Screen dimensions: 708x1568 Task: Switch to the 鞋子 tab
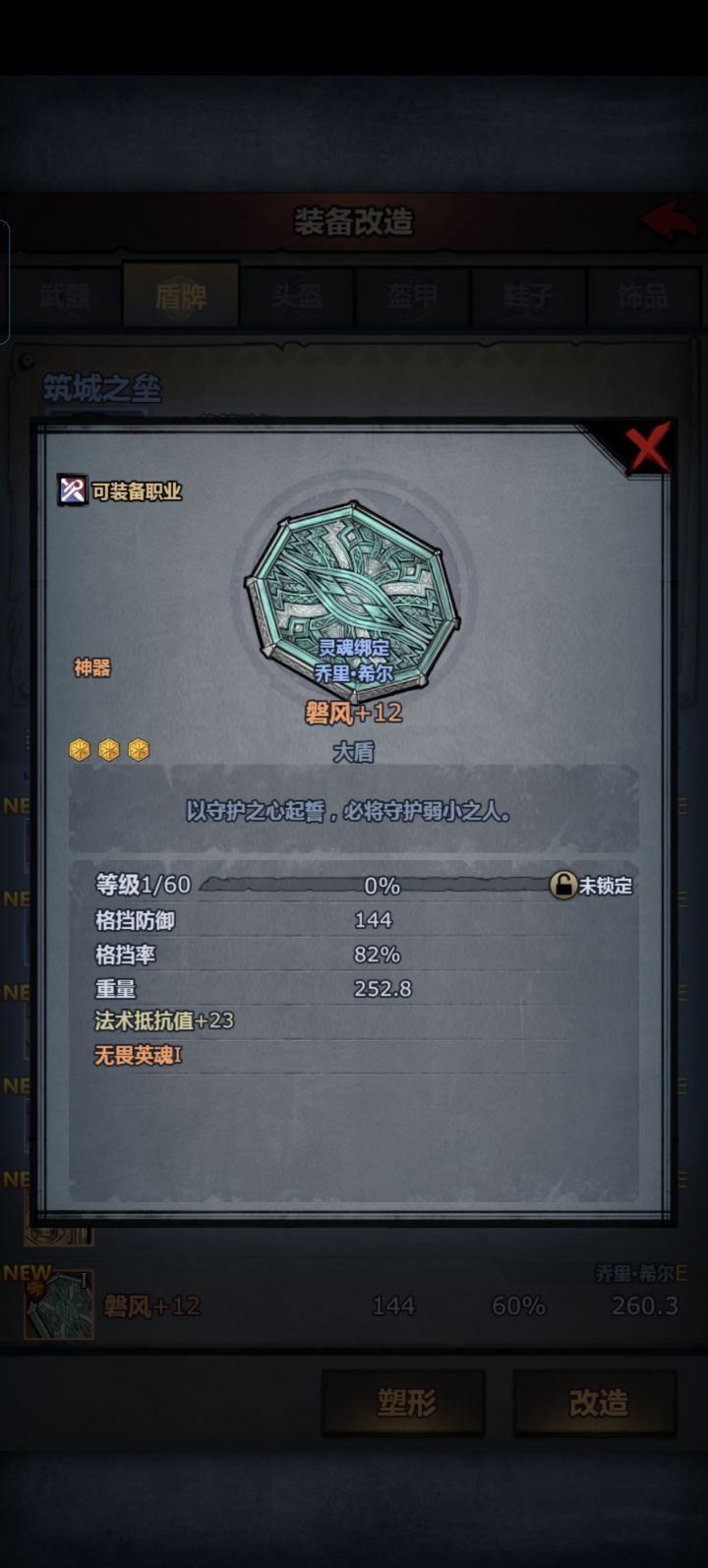[528, 296]
